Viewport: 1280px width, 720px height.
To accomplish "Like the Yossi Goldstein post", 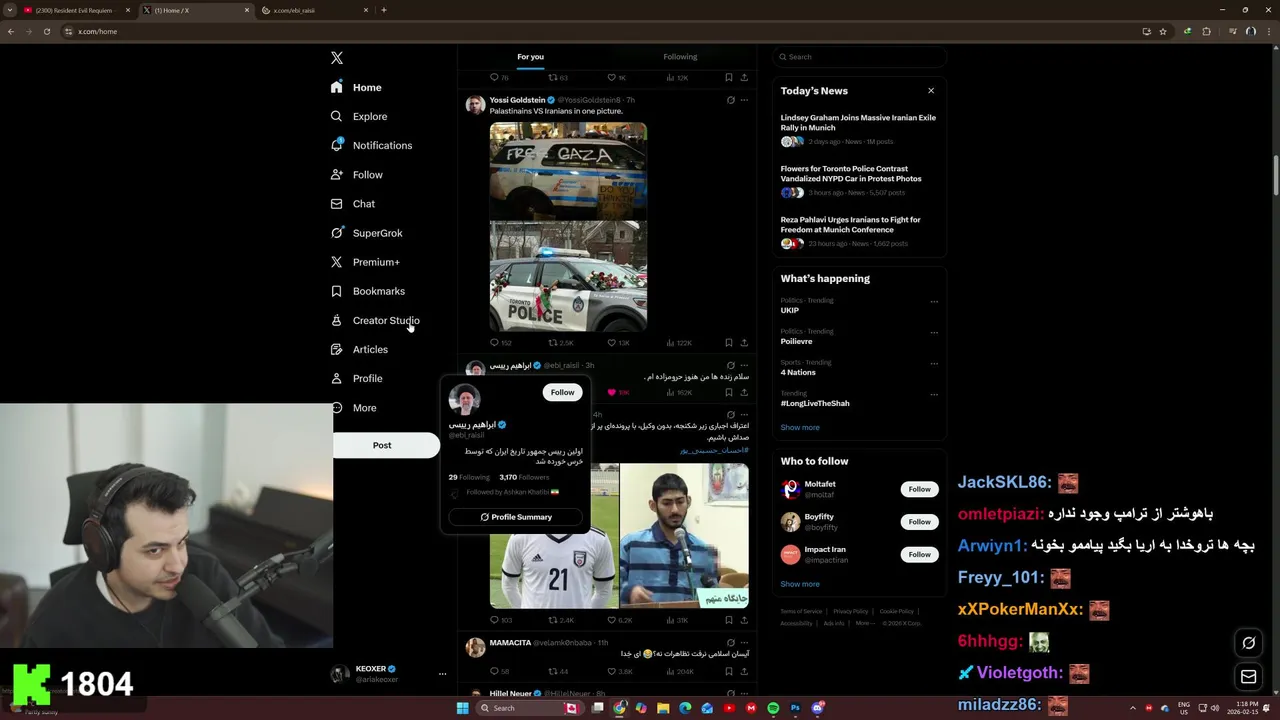I will click(619, 343).
